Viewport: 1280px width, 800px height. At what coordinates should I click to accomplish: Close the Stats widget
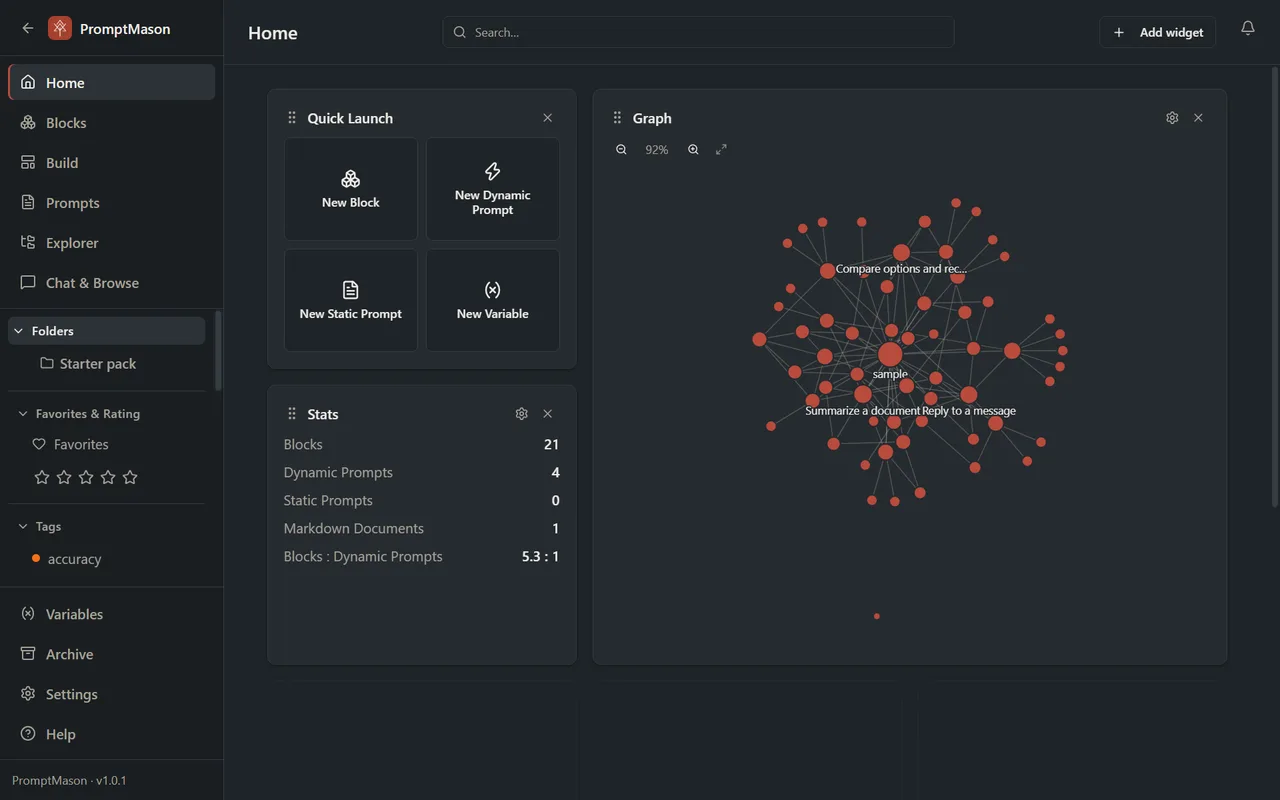tap(547, 414)
